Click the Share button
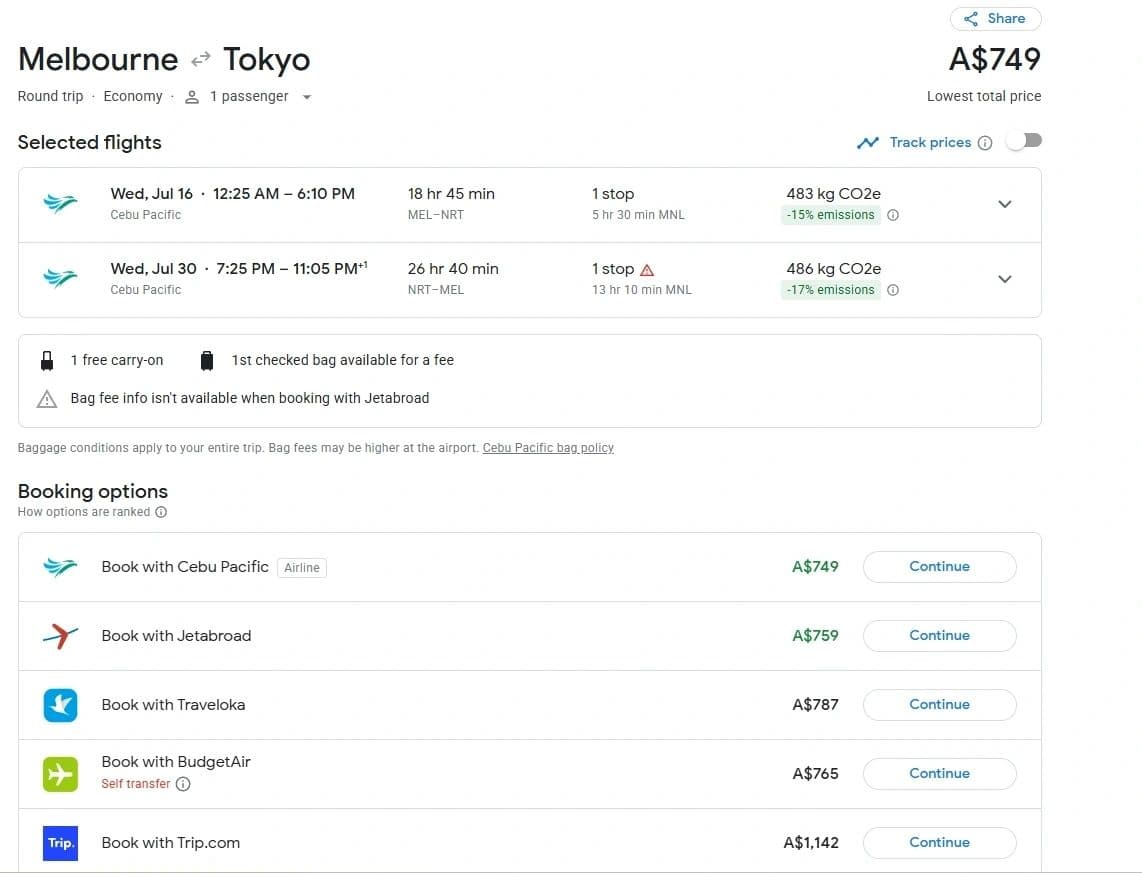Viewport: 1142px width, 873px height. (x=995, y=19)
